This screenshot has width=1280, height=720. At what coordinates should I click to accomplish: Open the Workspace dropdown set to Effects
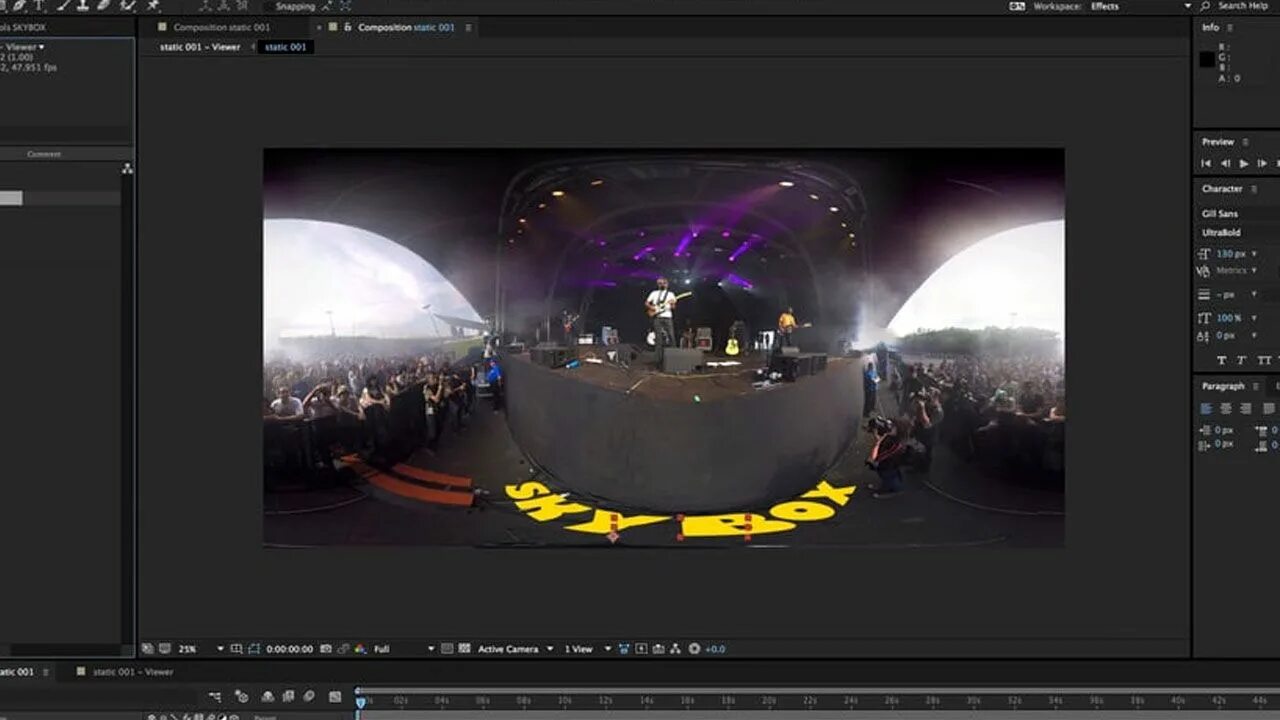coord(1140,6)
